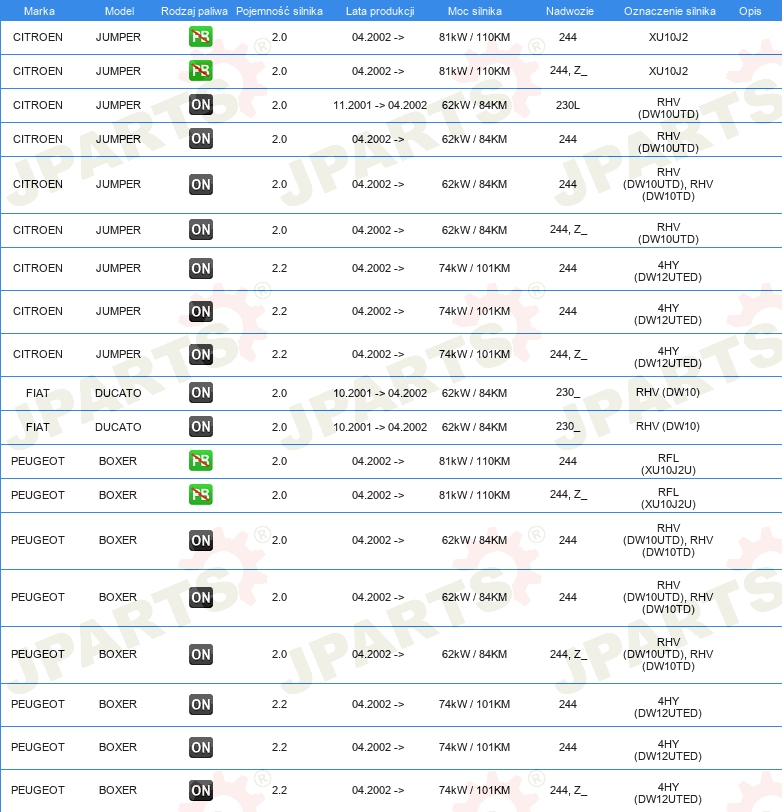Click 244, Z_ in Peugeot 2.2 diesel row
The width and height of the screenshot is (782, 812).
pyautogui.click(x=568, y=790)
